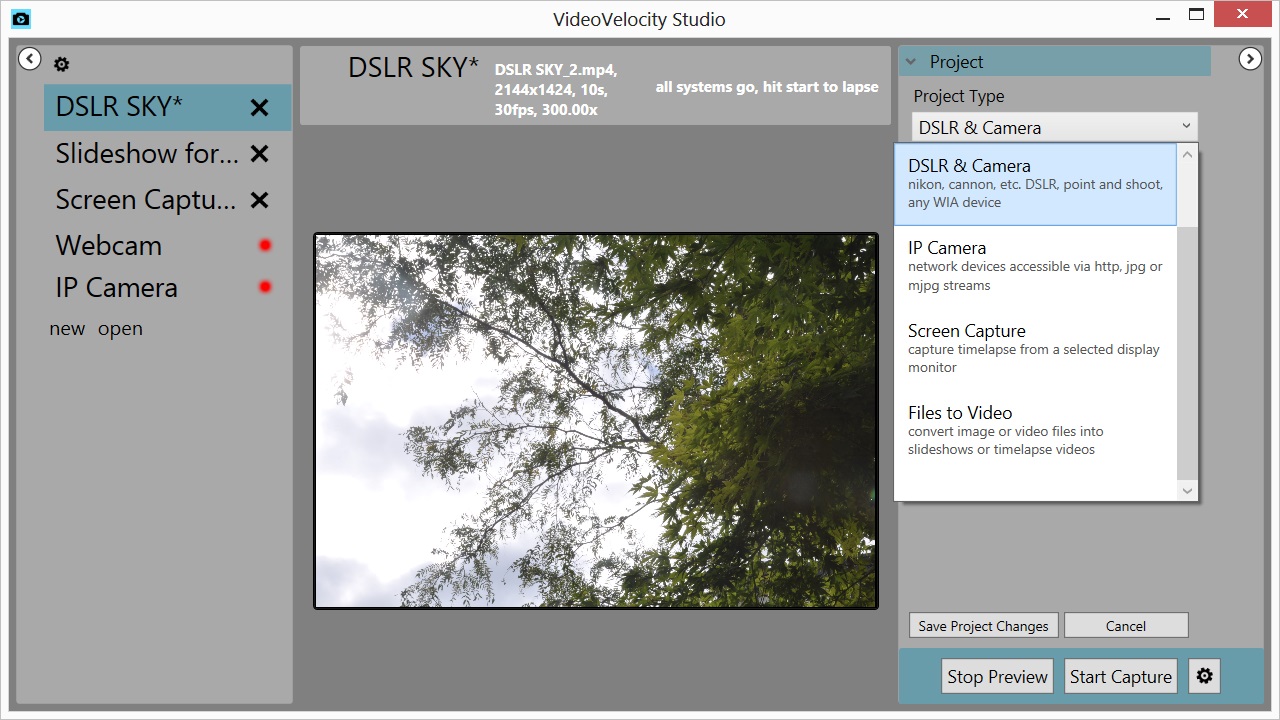This screenshot has width=1280, height=720.
Task: Choose Screen Capture project type option
Action: pyautogui.click(x=1035, y=348)
